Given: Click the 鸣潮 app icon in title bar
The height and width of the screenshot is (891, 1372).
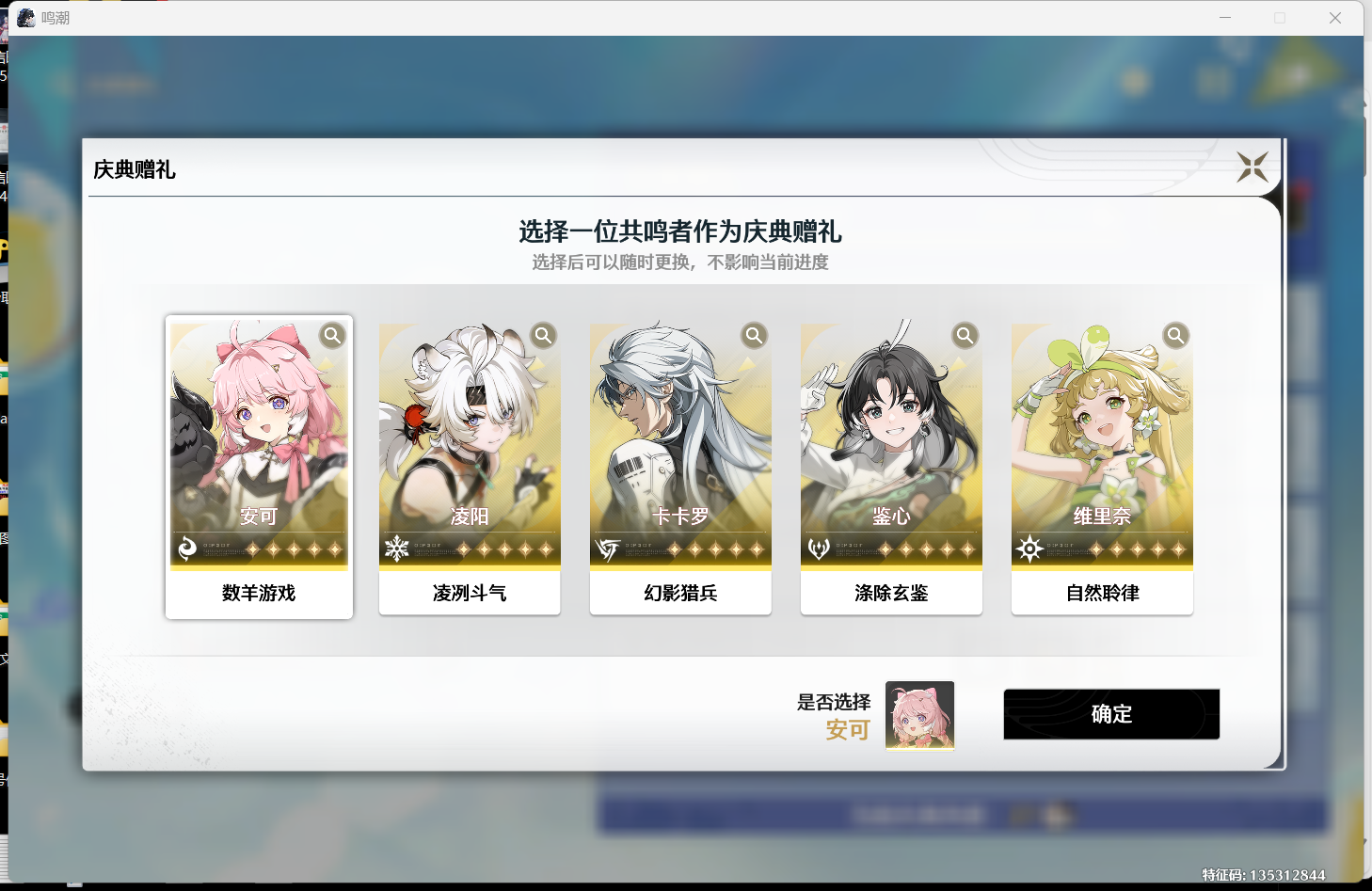Looking at the screenshot, I should (26, 18).
